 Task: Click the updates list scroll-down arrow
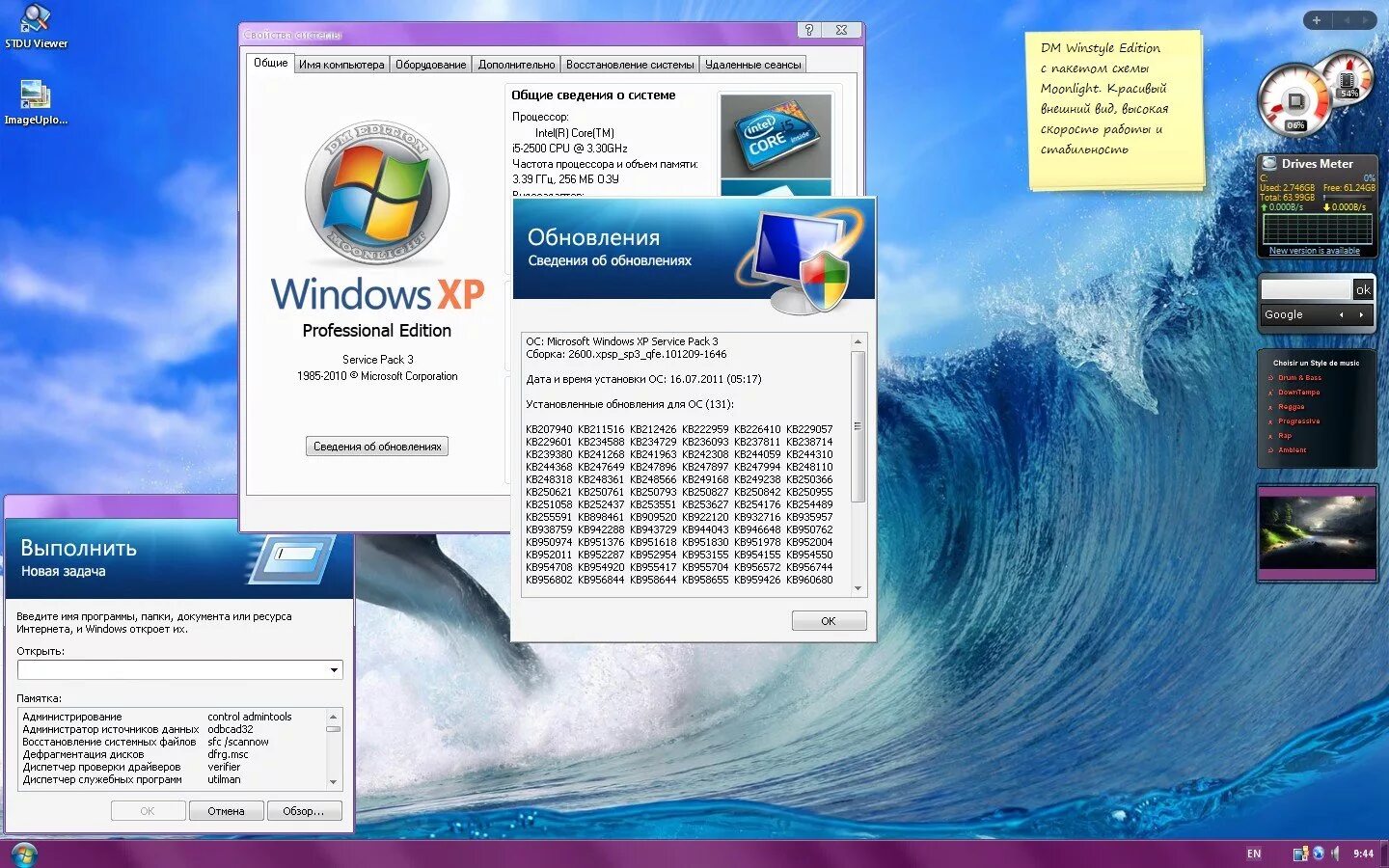858,587
